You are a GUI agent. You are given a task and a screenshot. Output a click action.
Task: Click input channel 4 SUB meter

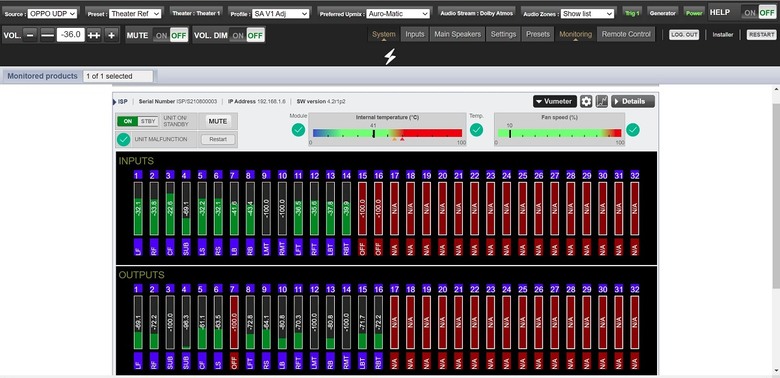pyautogui.click(x=186, y=208)
